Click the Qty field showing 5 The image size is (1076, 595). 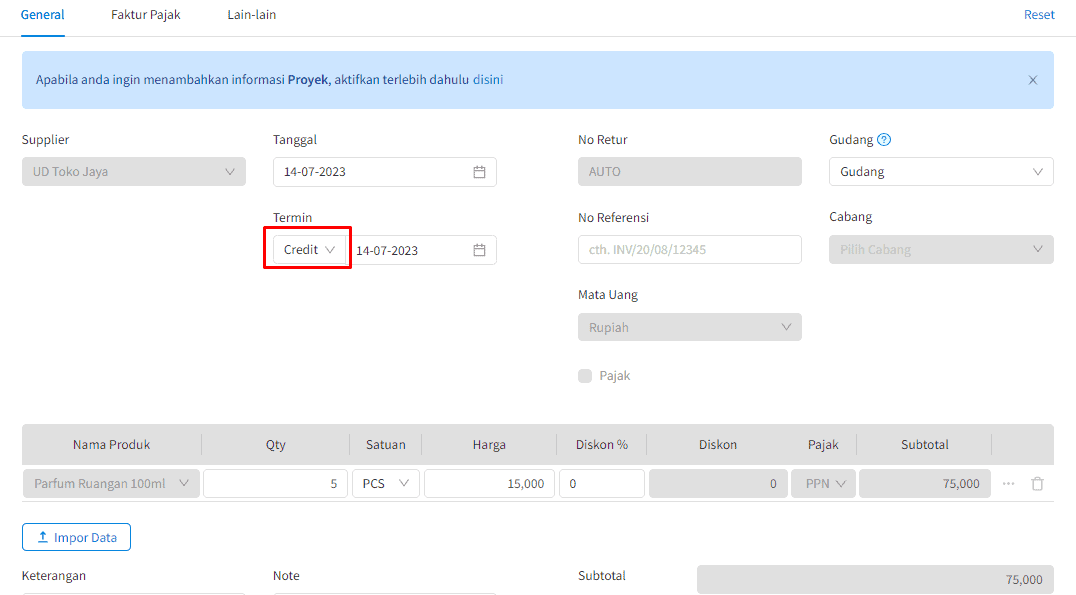click(275, 484)
